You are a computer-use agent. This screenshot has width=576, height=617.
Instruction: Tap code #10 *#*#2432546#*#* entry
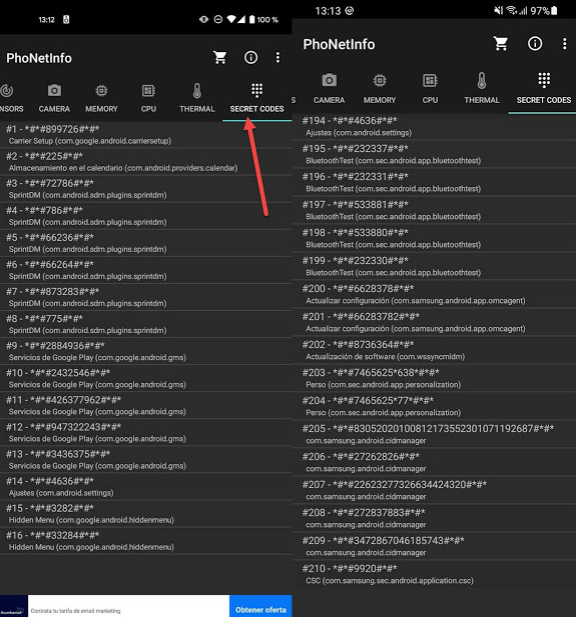coord(146,379)
